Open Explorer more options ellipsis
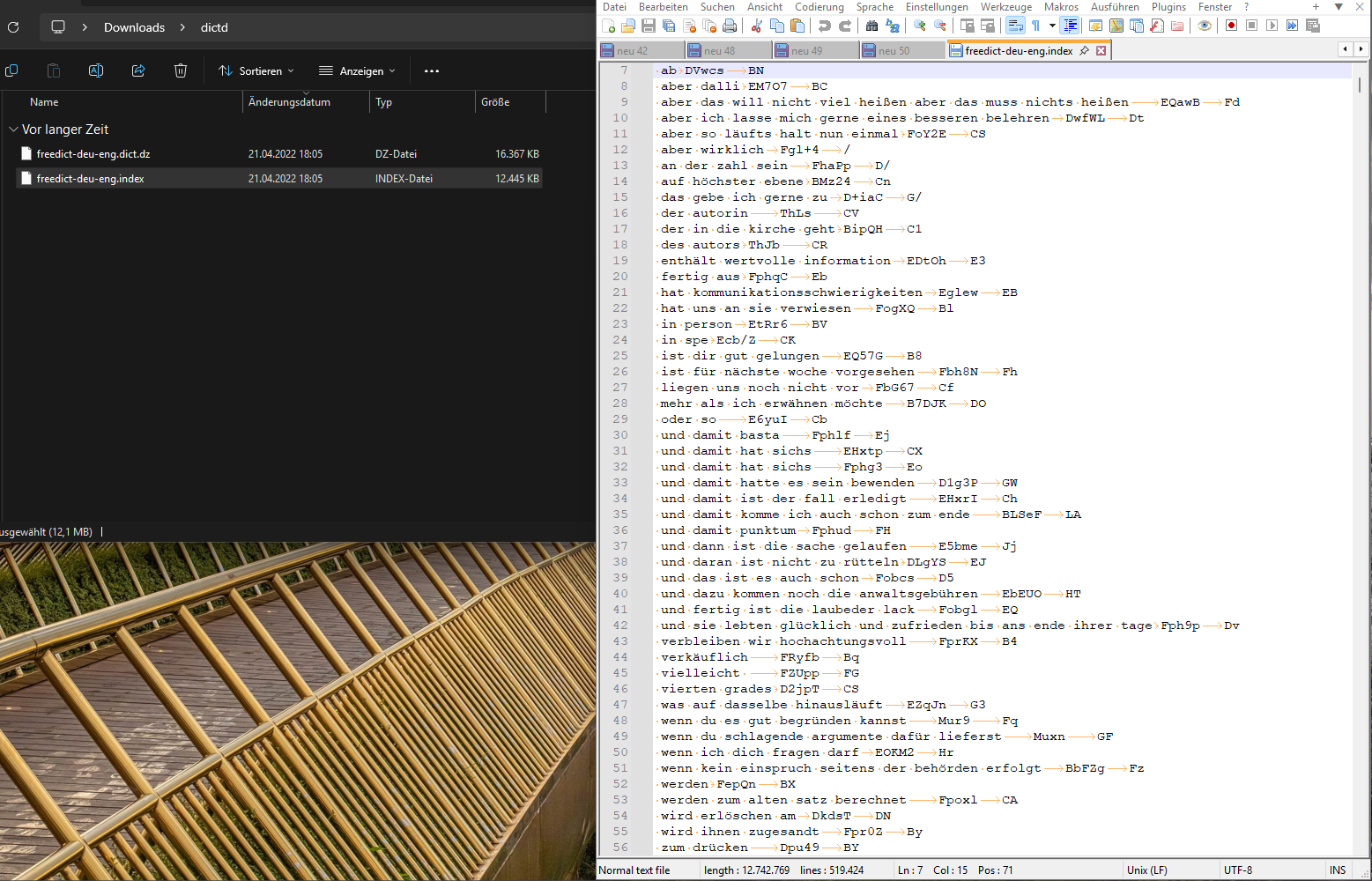Image resolution: width=1372 pixels, height=881 pixels. tap(432, 70)
